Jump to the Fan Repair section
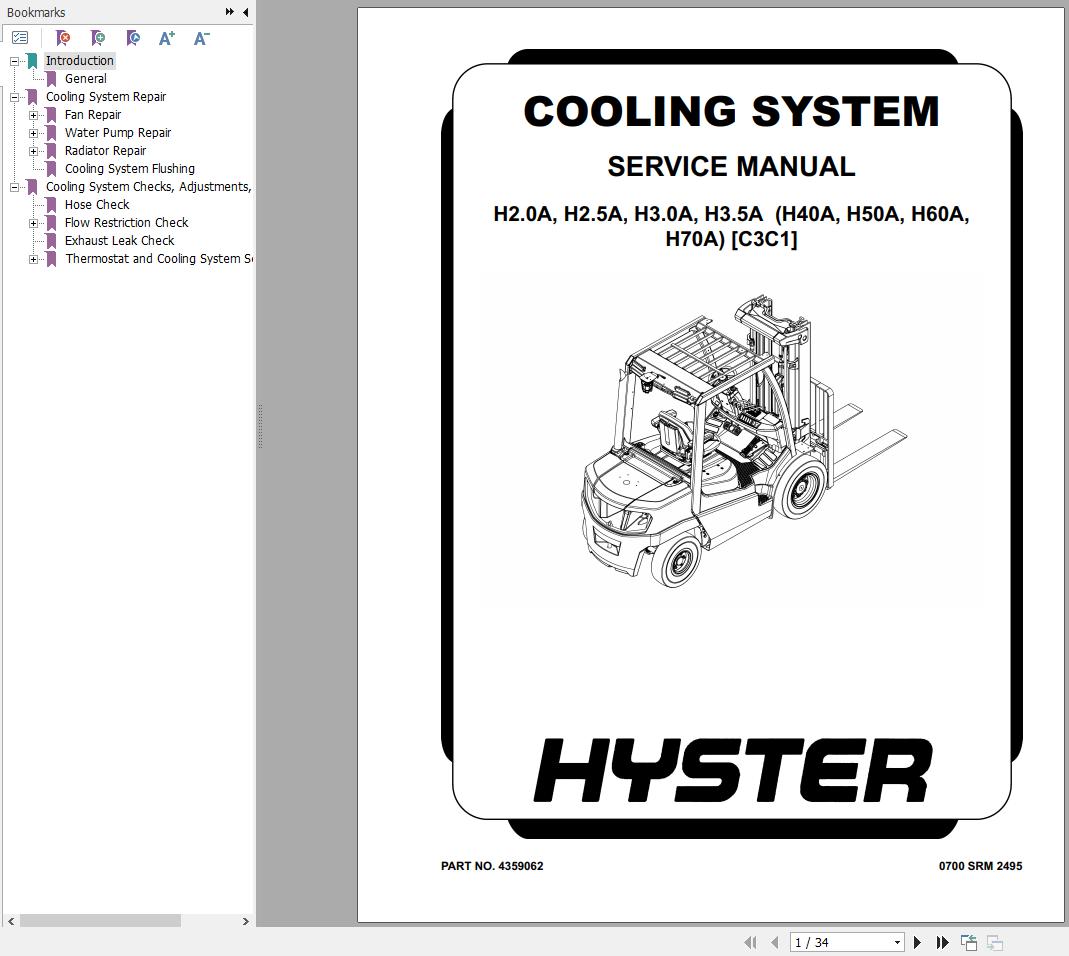 pos(93,115)
